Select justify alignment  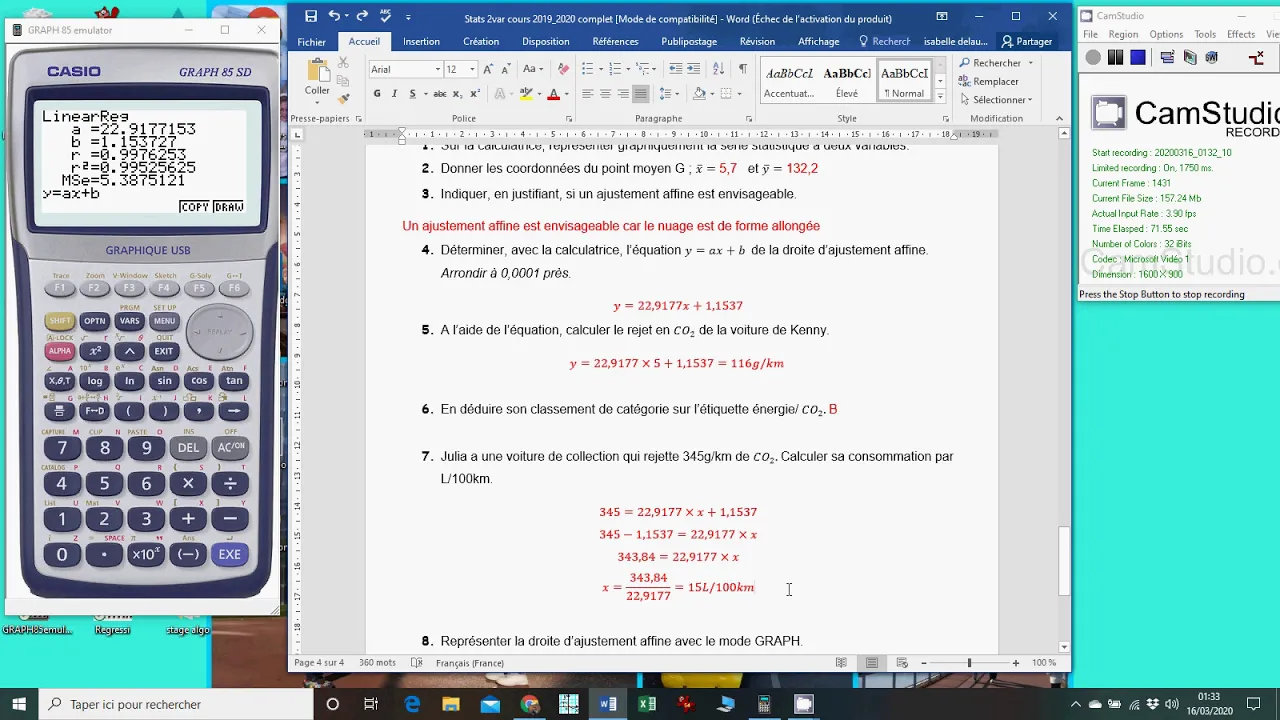(x=641, y=94)
